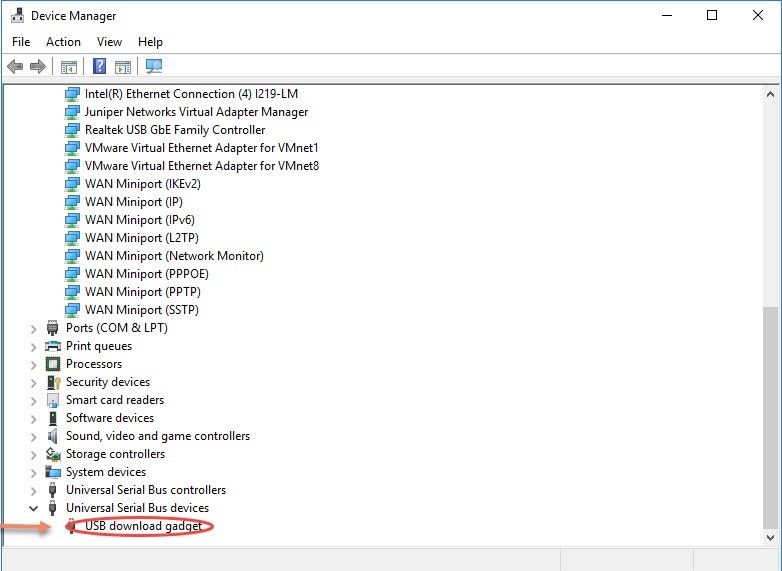The width and height of the screenshot is (782, 571).
Task: Open the View menu
Action: pyautogui.click(x=109, y=42)
